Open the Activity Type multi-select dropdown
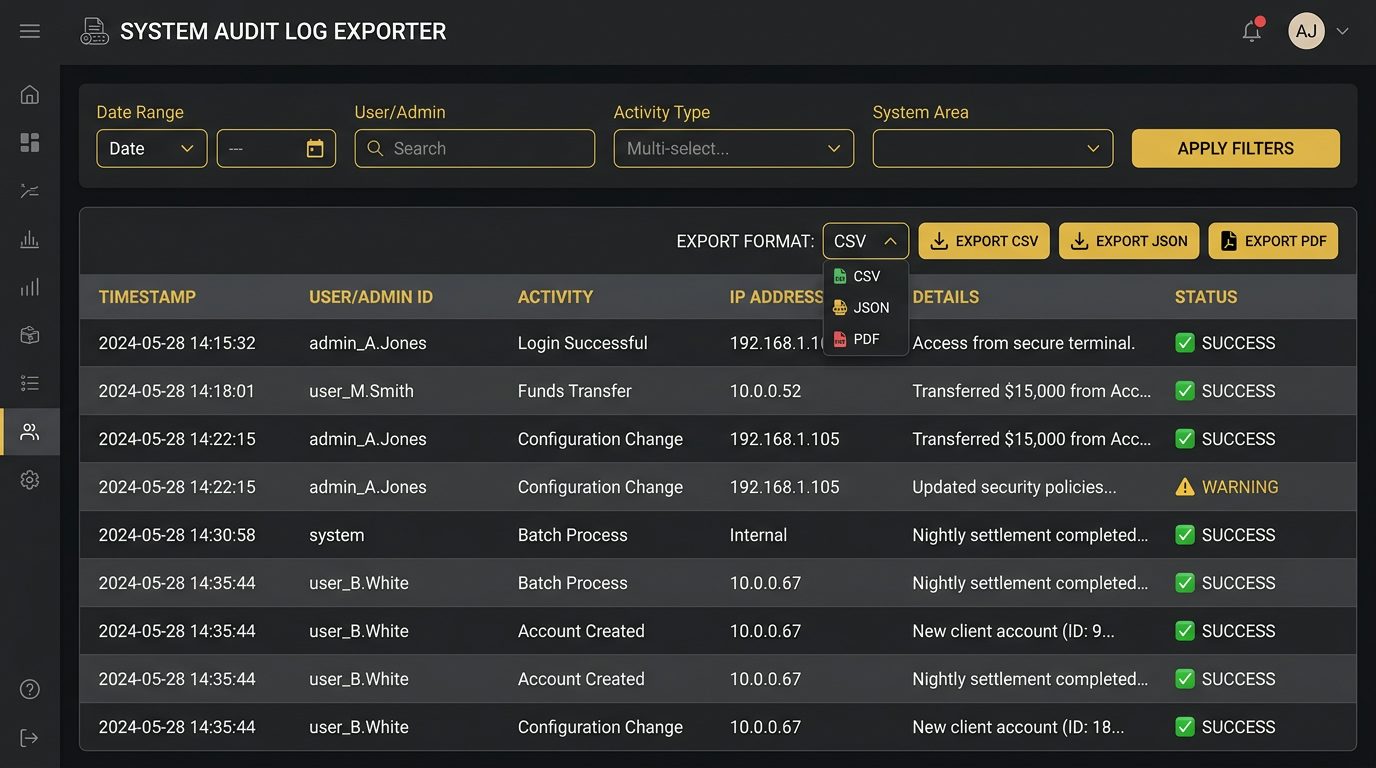Viewport: 1376px width, 768px height. [734, 148]
